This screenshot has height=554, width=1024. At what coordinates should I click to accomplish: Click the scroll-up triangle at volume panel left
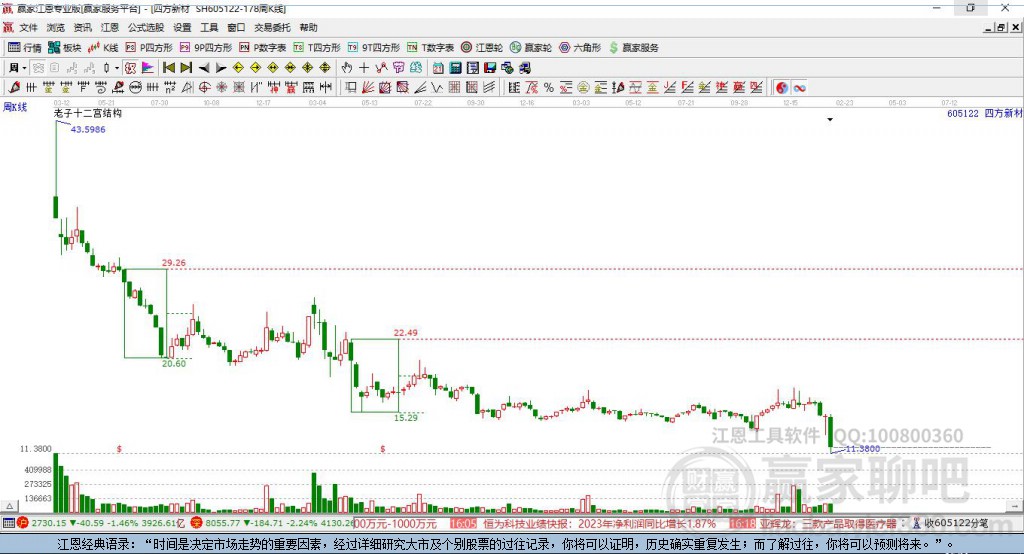[9, 506]
